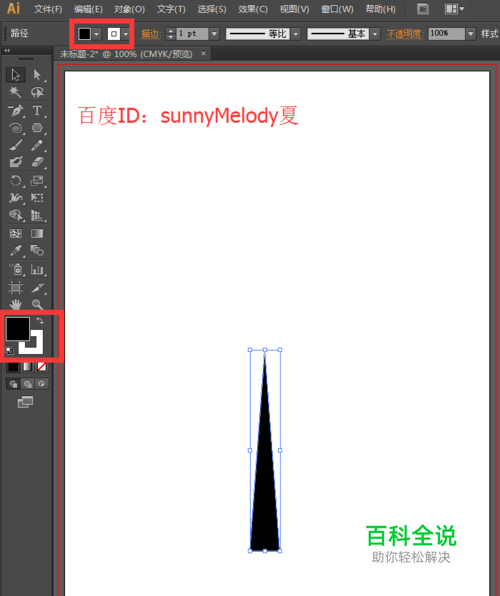
Task: Click the stroke weight 1 pt field
Action: click(x=192, y=34)
